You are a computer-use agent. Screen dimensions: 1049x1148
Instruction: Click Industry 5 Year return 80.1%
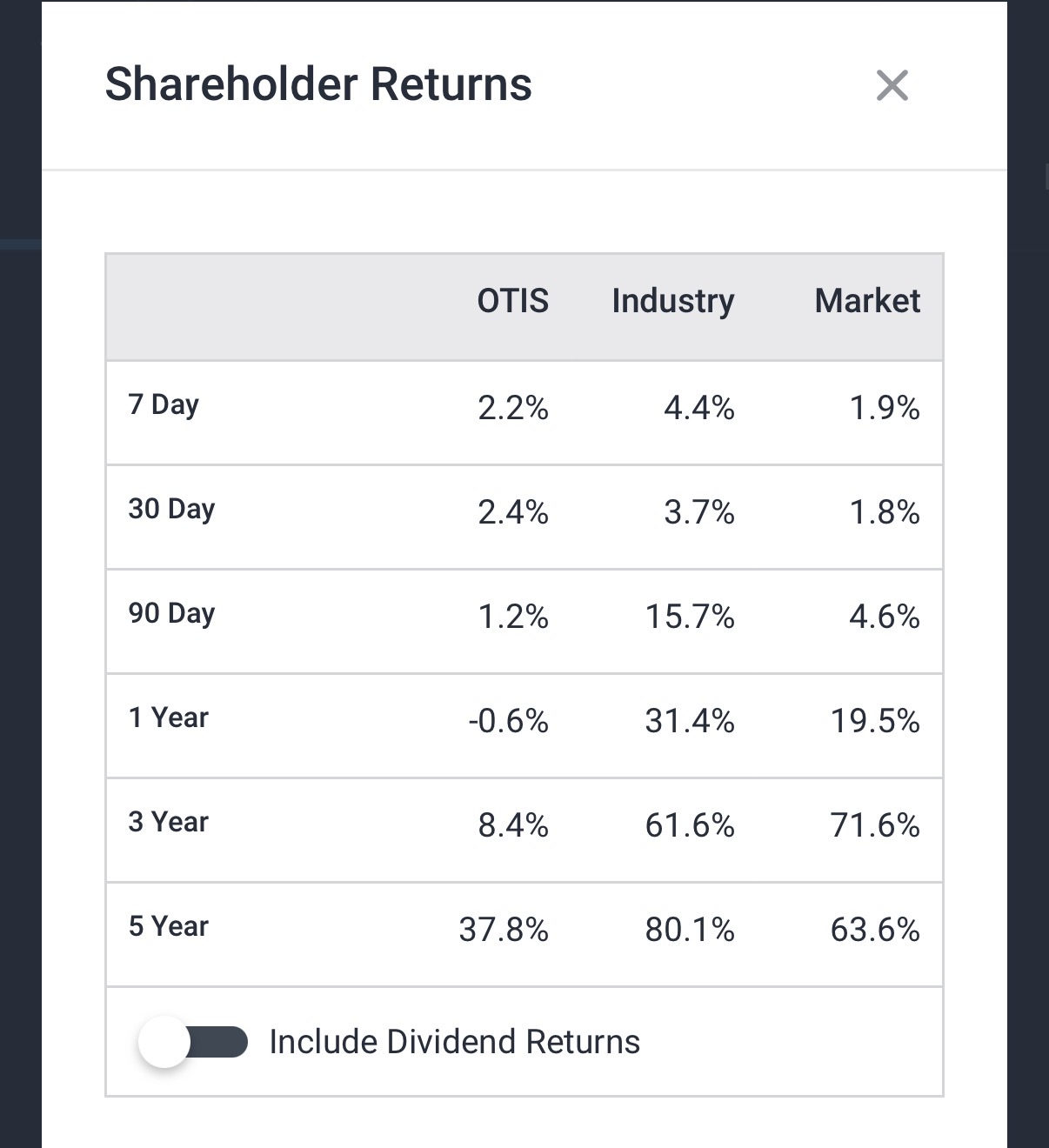(x=689, y=930)
